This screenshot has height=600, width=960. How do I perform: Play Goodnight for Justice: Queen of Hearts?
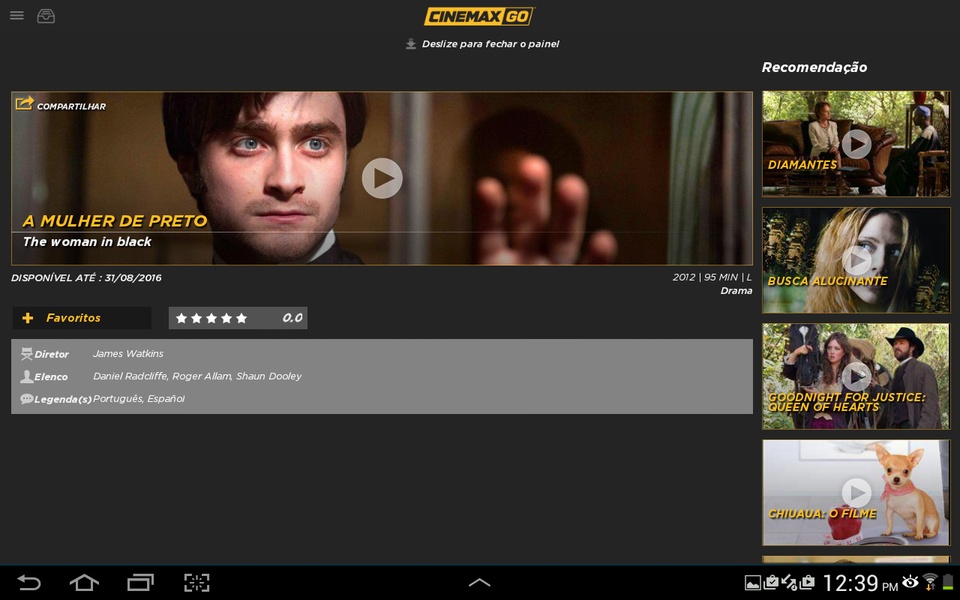click(857, 376)
